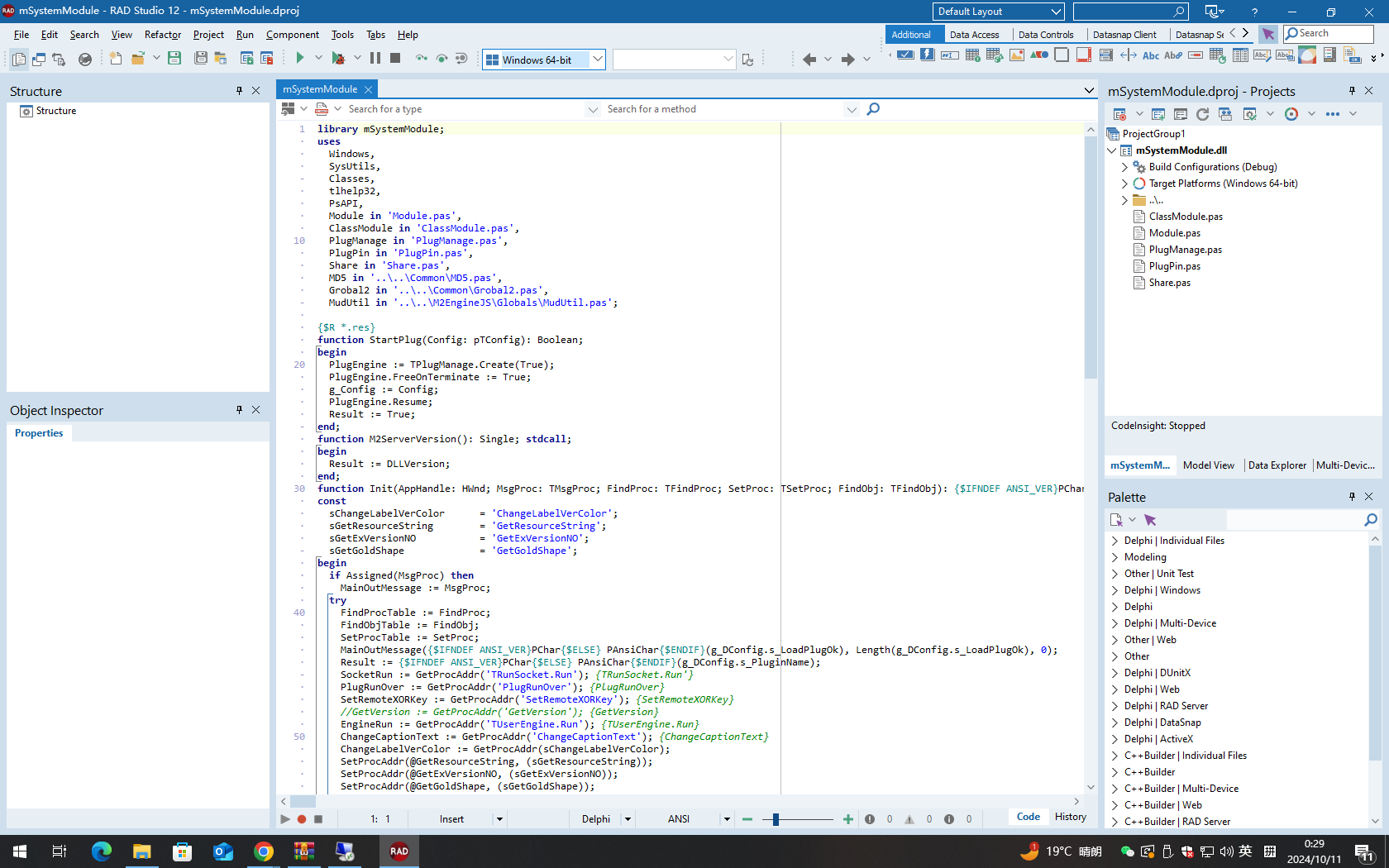Viewport: 1389px width, 868px height.
Task: Open the Project menu
Action: pyautogui.click(x=208, y=35)
